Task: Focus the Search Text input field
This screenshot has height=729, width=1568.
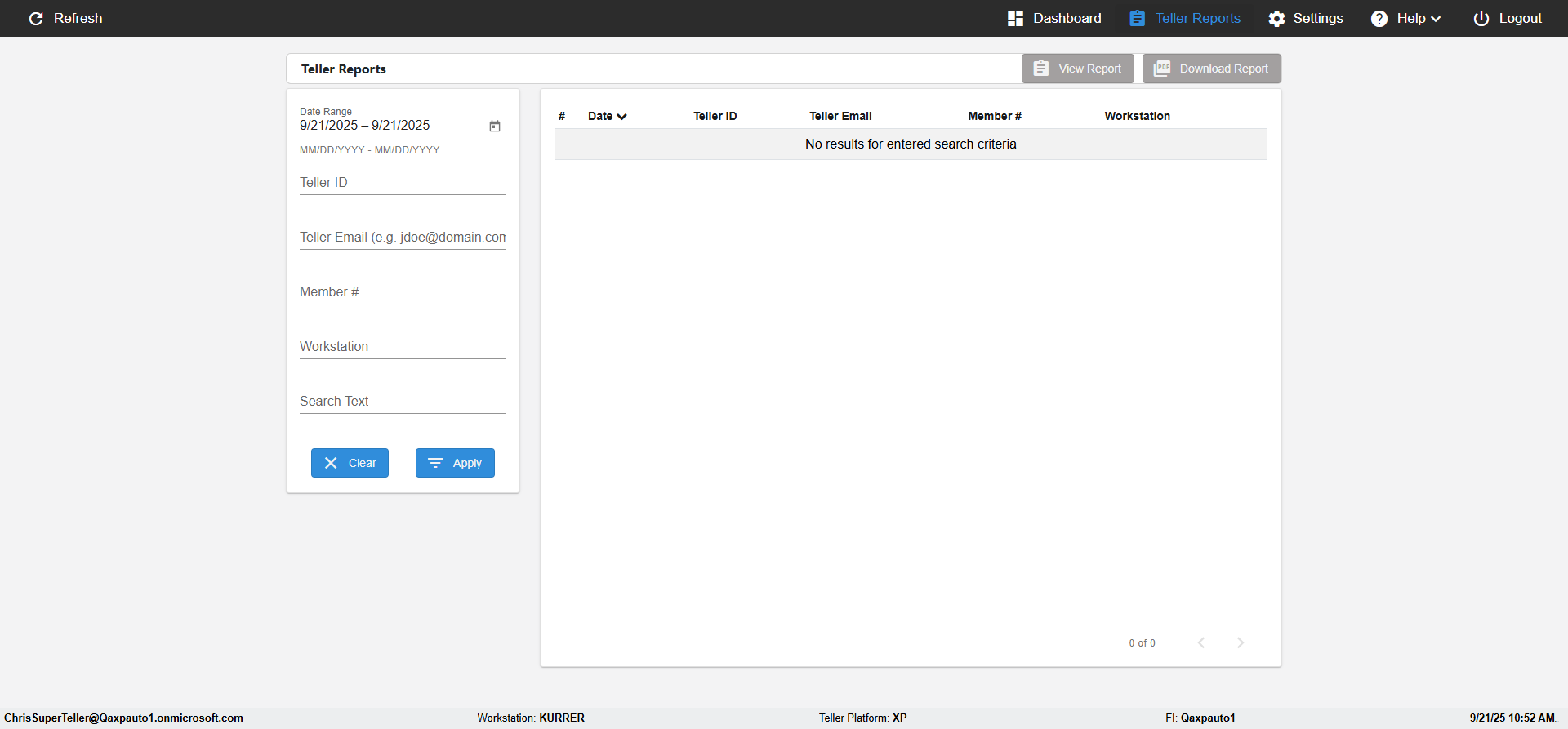Action: tap(403, 402)
